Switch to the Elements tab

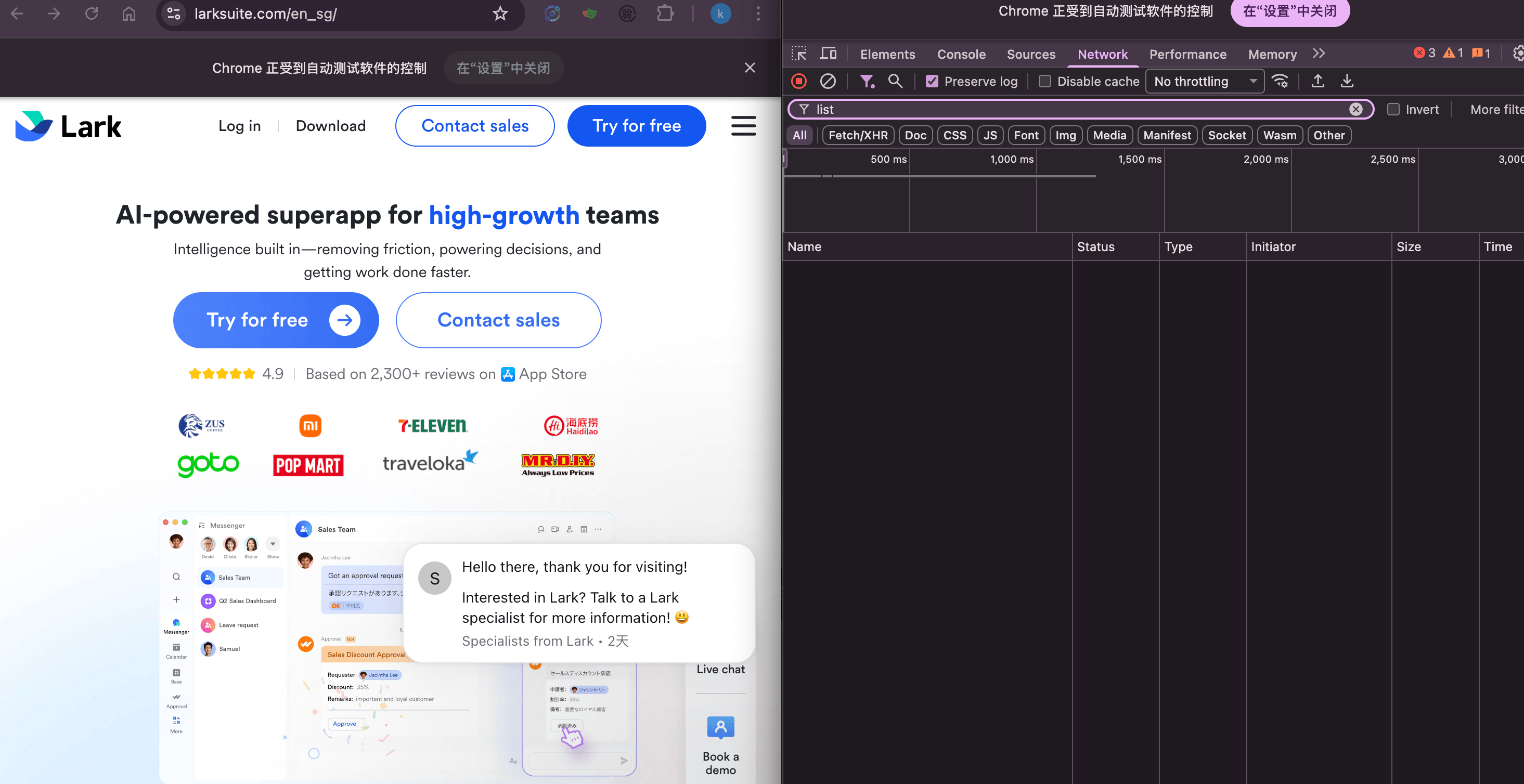887,55
